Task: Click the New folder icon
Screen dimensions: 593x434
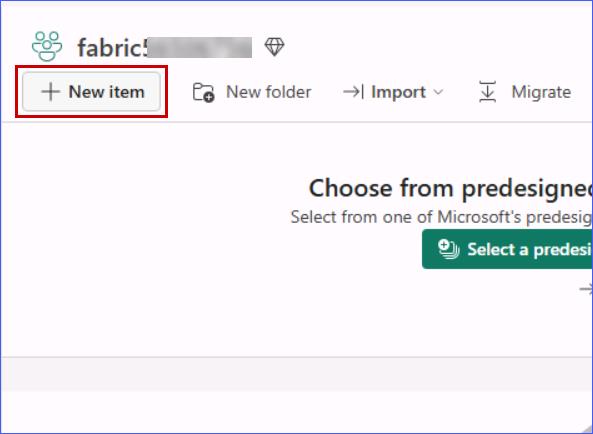Action: (203, 92)
